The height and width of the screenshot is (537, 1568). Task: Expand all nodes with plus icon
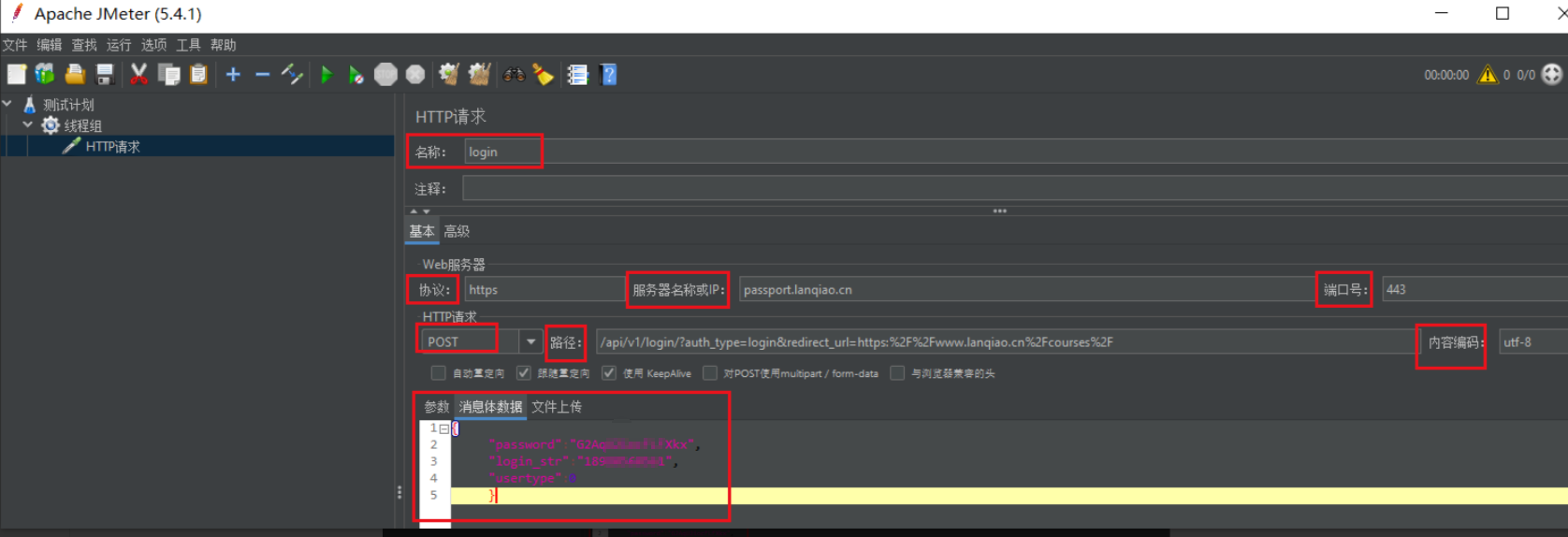tap(233, 75)
